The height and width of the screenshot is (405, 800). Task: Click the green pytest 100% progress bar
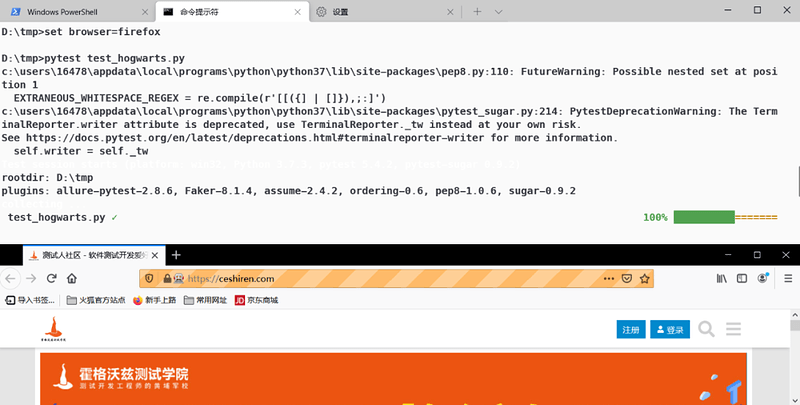704,217
